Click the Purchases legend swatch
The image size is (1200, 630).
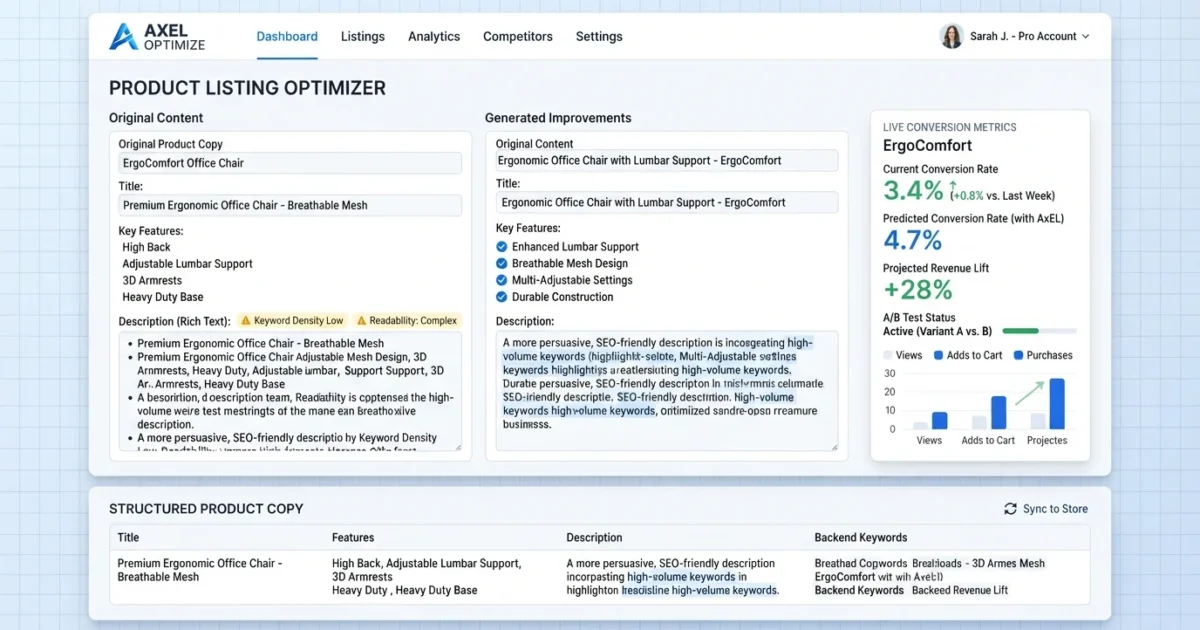click(1018, 355)
